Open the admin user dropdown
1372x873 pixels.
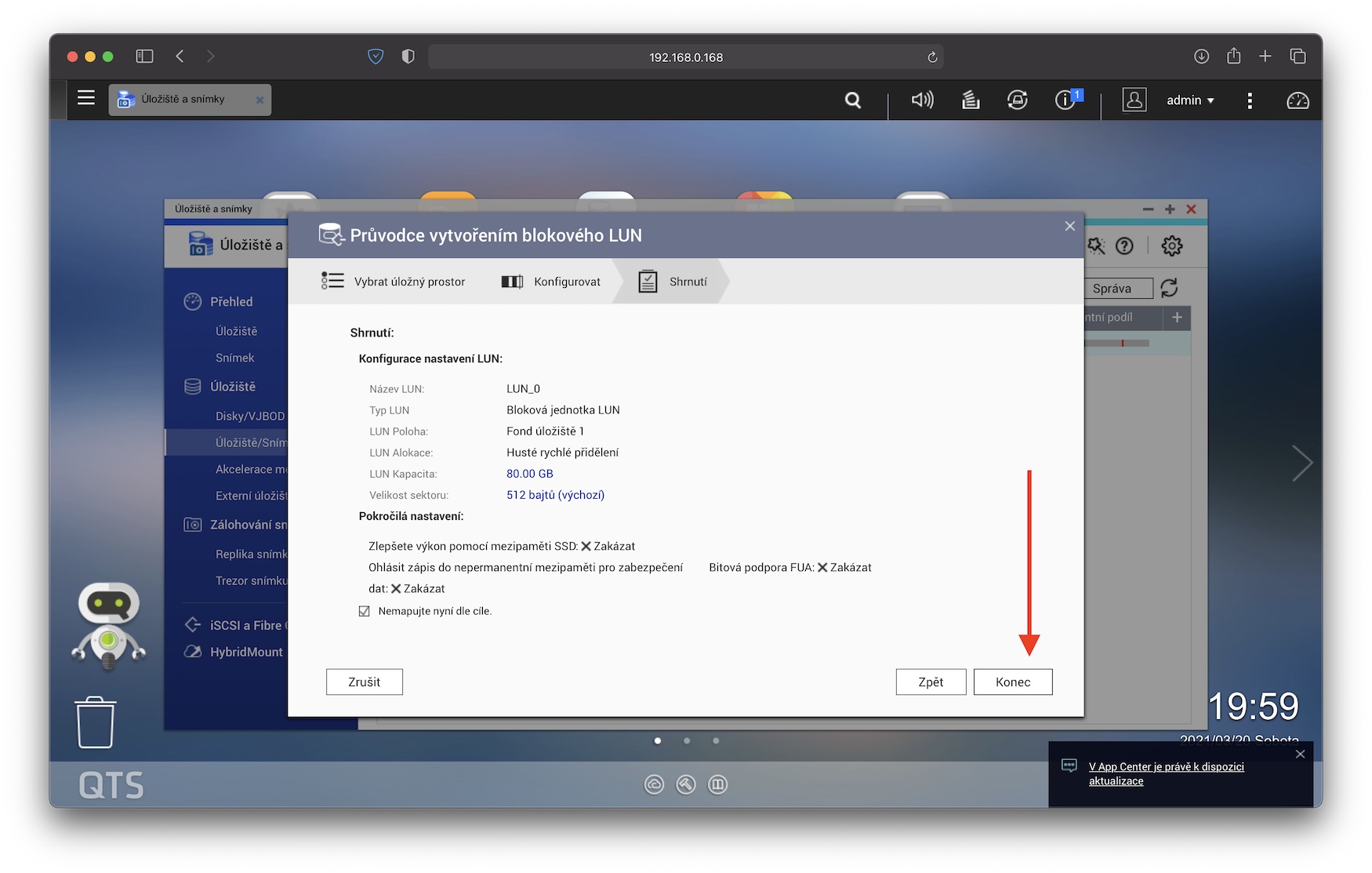(x=1190, y=100)
